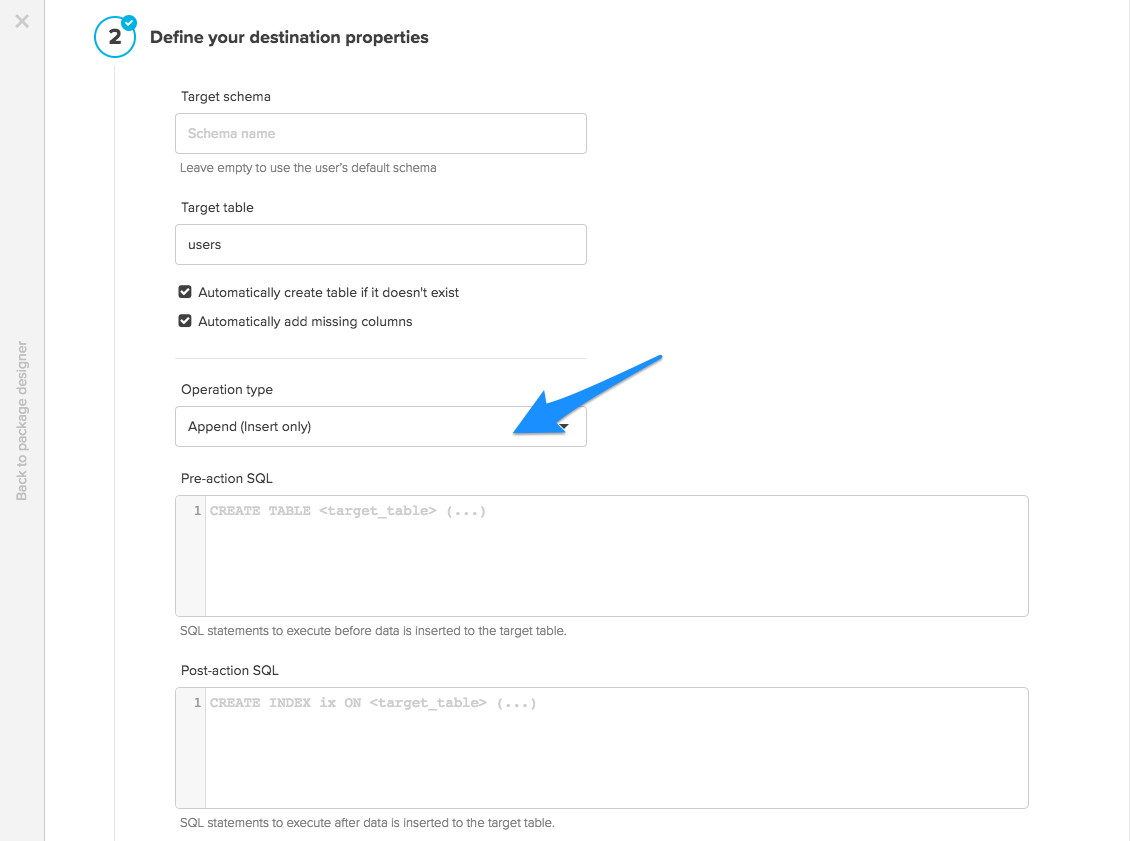Click the Schema name input field
Viewport: 1130px width, 841px height.
(x=380, y=133)
